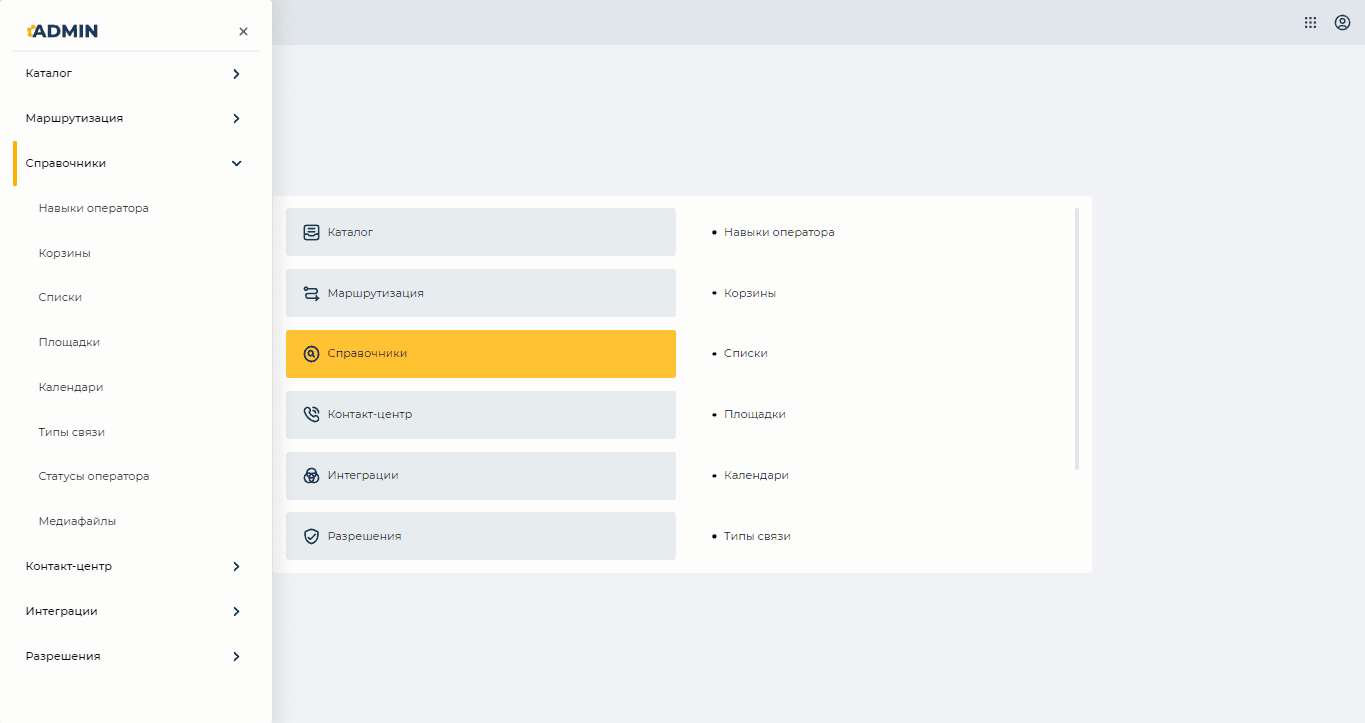Viewport: 1365px width, 723px height.
Task: Click the vertical scrollbar of links panel
Action: click(1077, 339)
